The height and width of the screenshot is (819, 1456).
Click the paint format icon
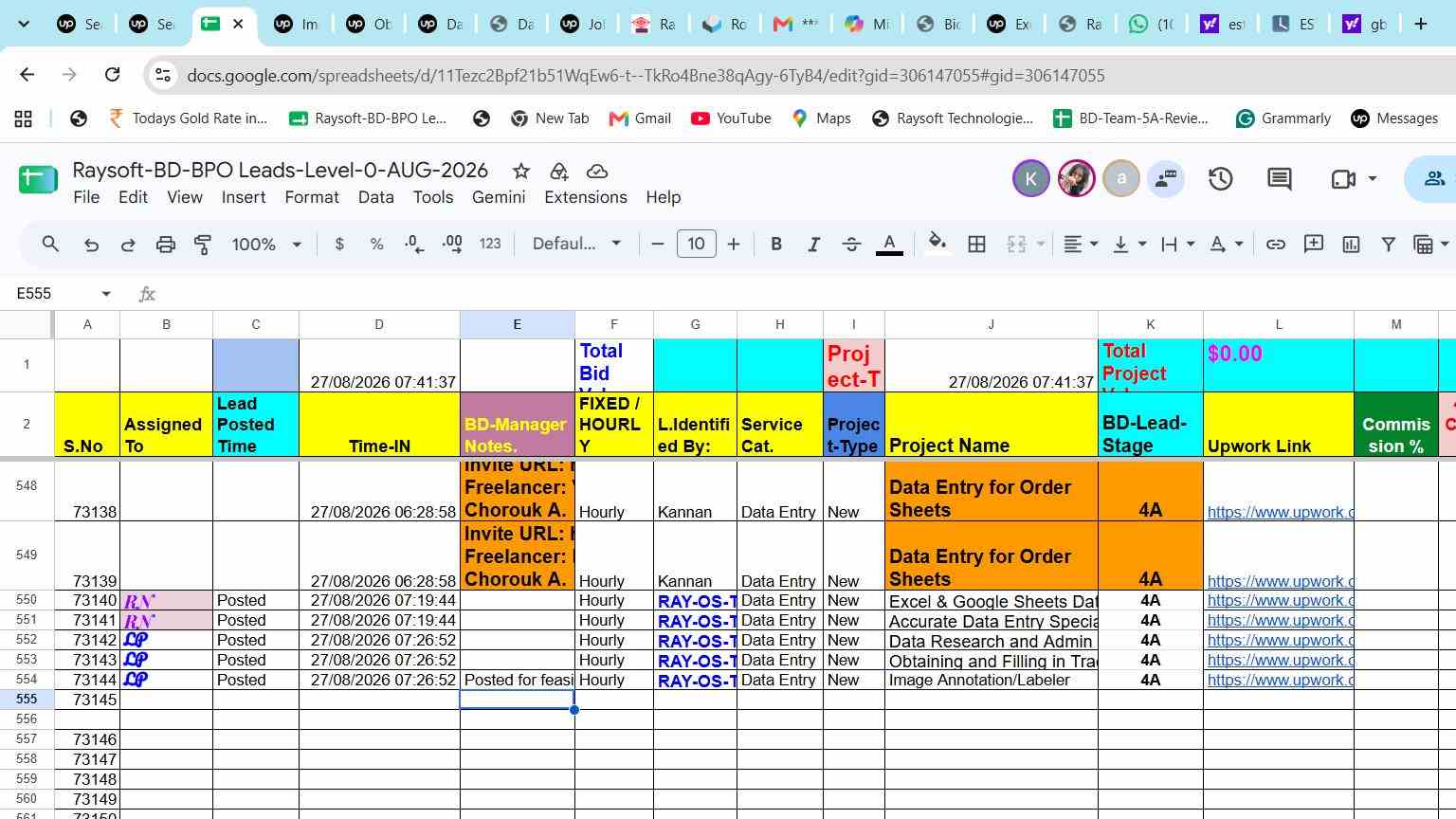pos(203,245)
